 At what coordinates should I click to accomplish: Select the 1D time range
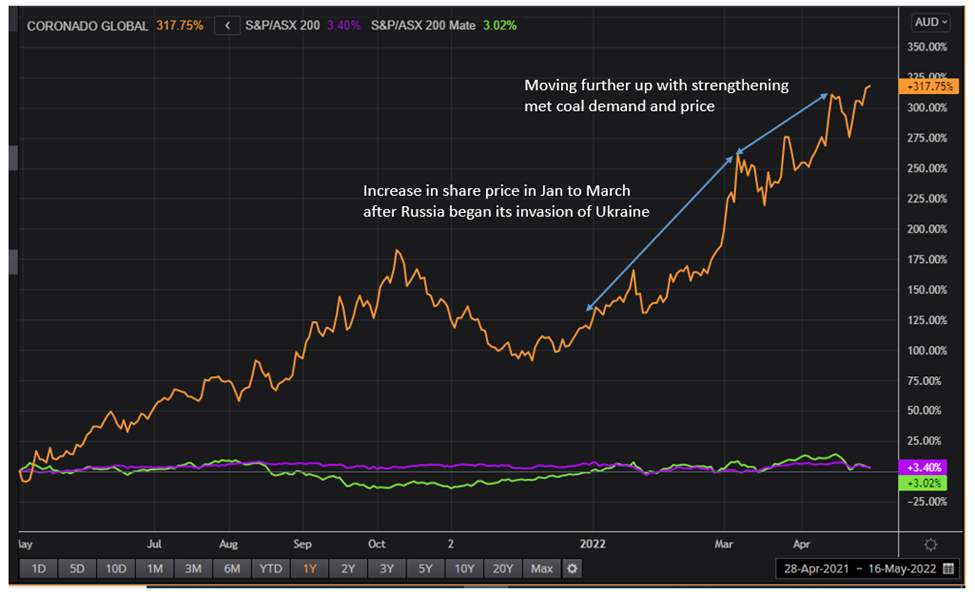[39, 568]
